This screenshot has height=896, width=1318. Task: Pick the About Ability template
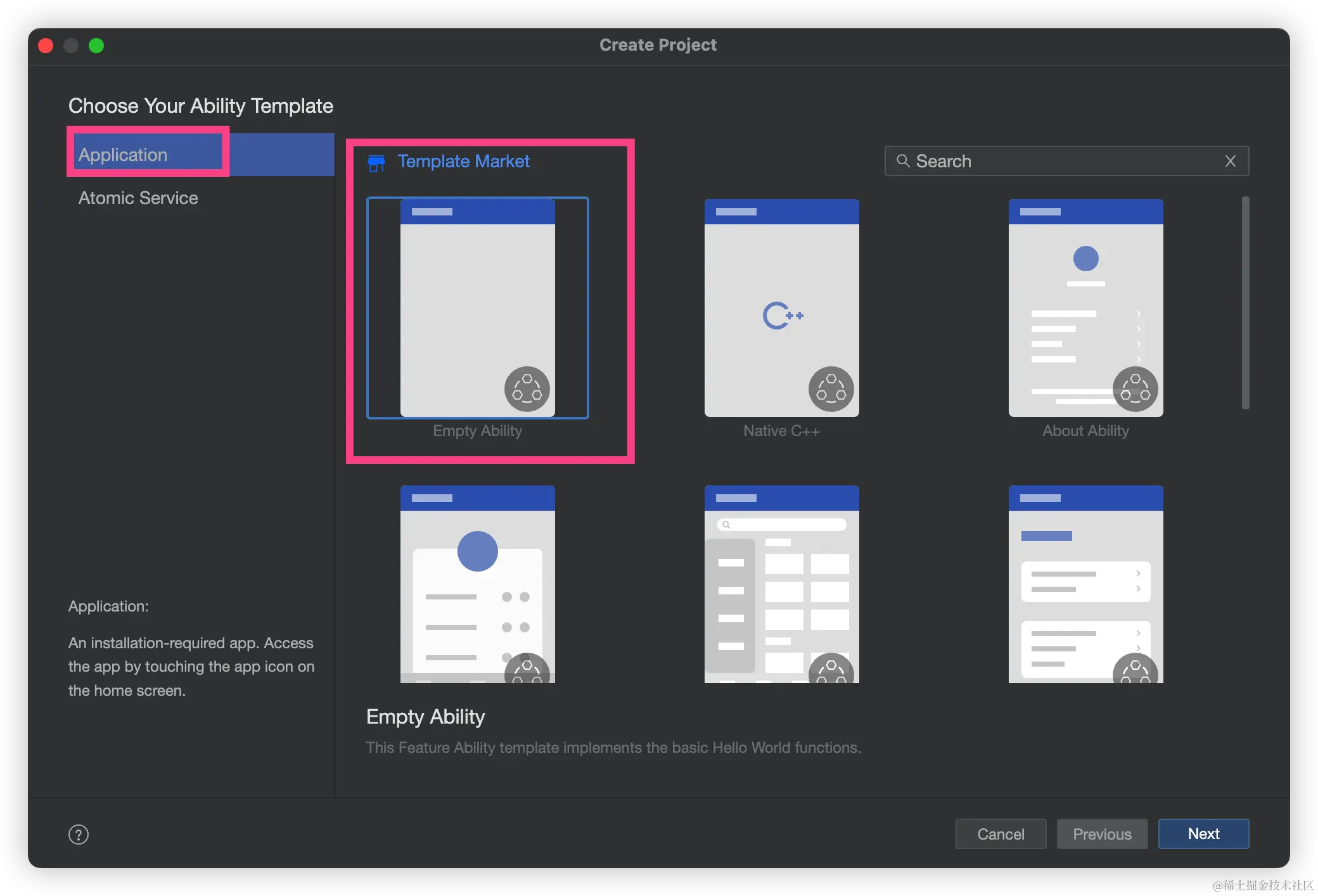1085,308
